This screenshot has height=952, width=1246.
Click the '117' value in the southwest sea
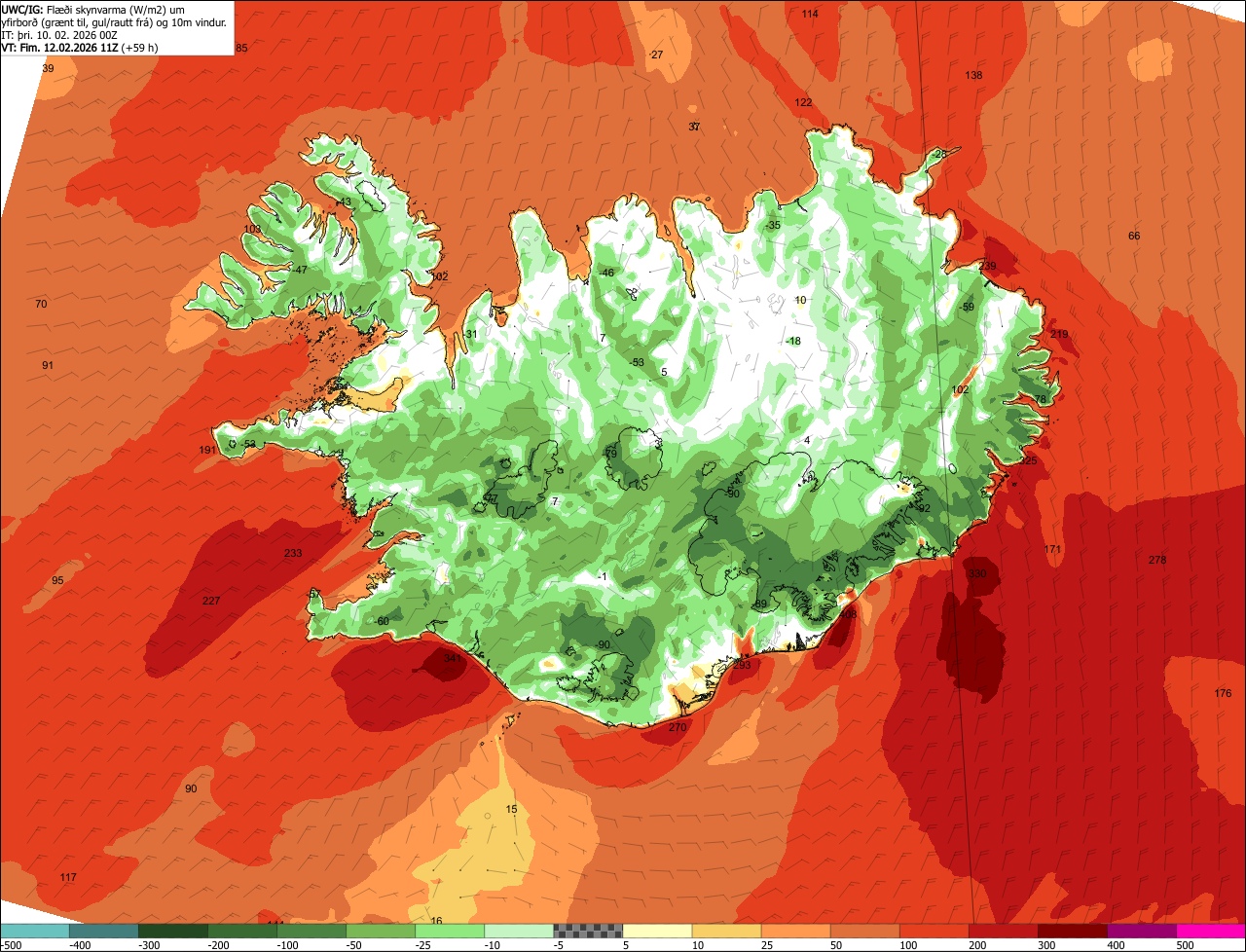click(x=68, y=877)
